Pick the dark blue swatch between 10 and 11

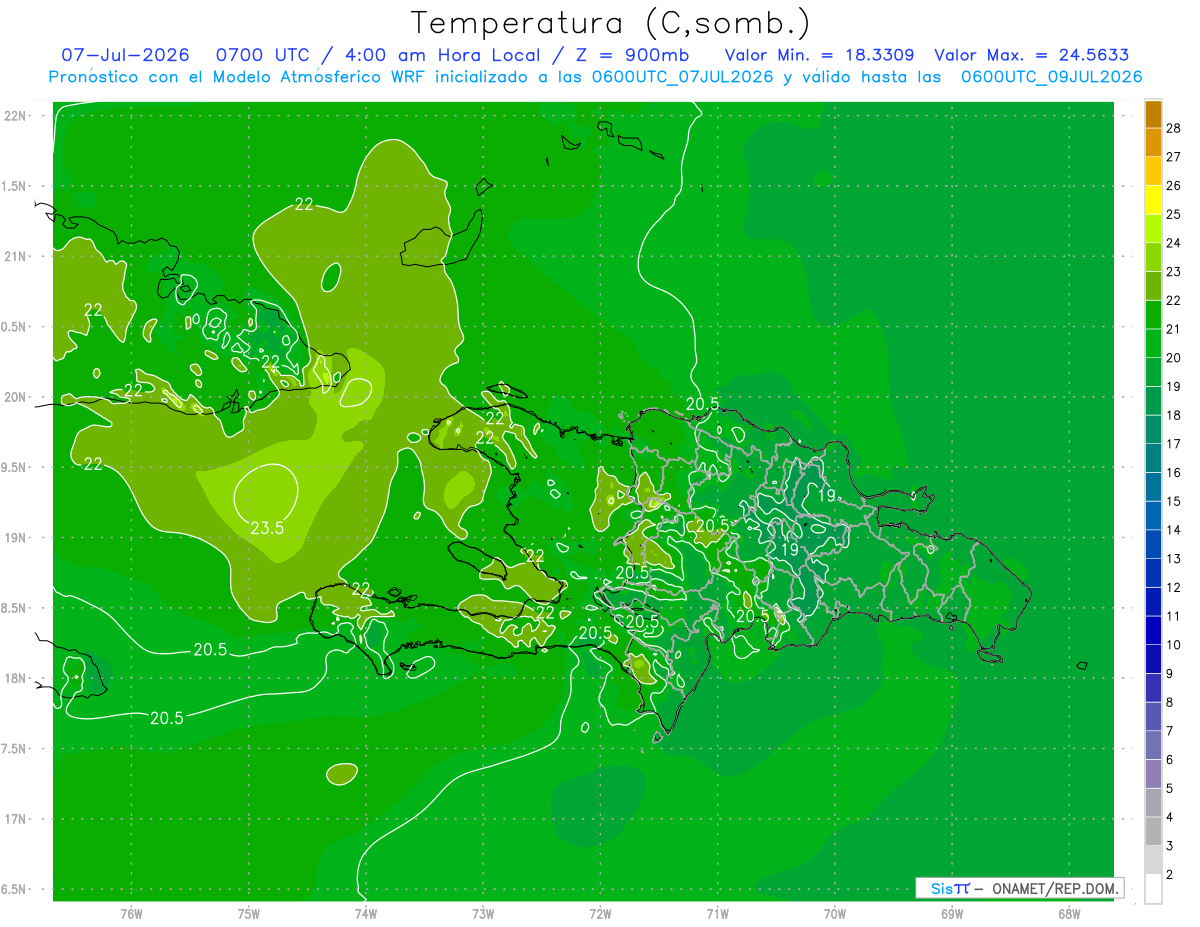pos(1153,631)
